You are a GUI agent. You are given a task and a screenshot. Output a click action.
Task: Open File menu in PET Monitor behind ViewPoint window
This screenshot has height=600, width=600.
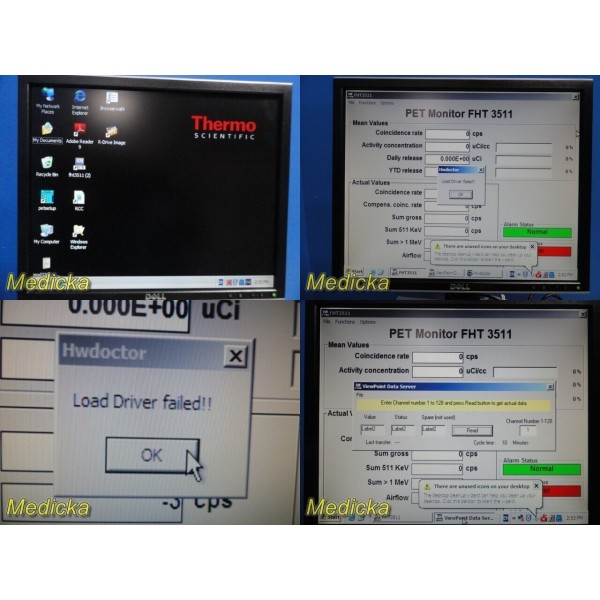[x=326, y=322]
